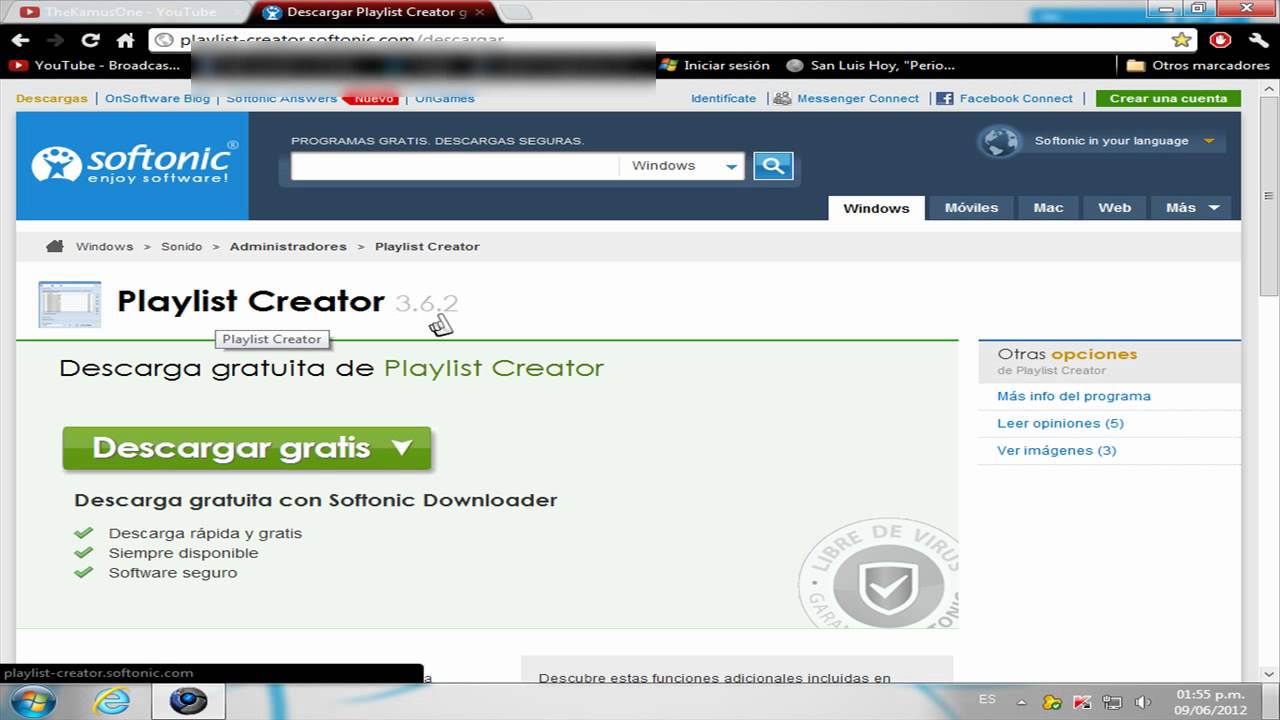Click Windows in the breadcrumb

(x=104, y=246)
